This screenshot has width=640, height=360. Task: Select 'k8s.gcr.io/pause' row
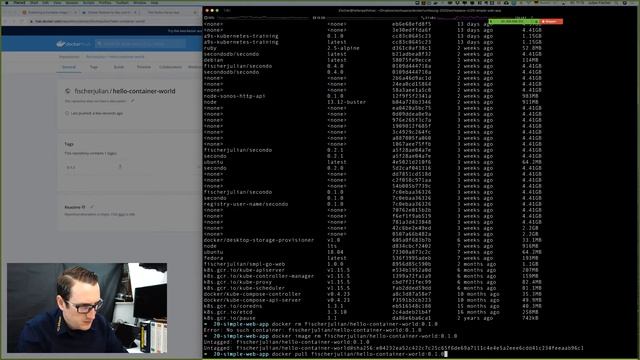(x=372, y=318)
